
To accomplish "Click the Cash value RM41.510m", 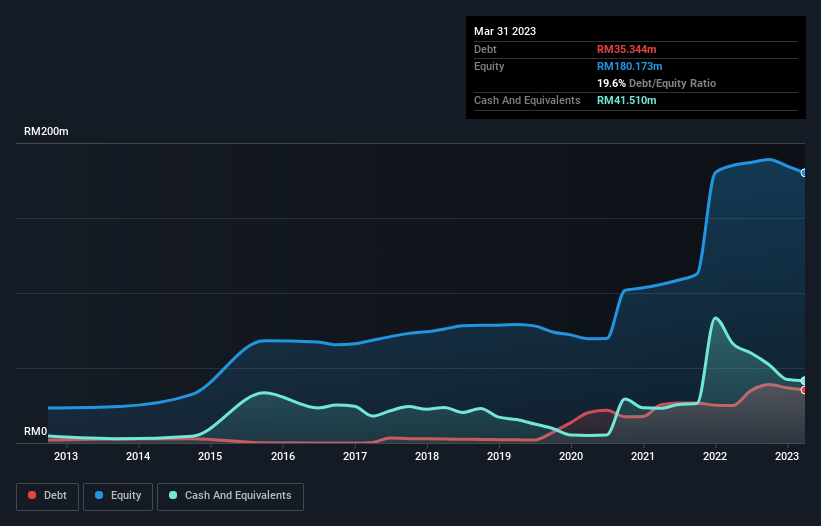I will click(626, 100).
